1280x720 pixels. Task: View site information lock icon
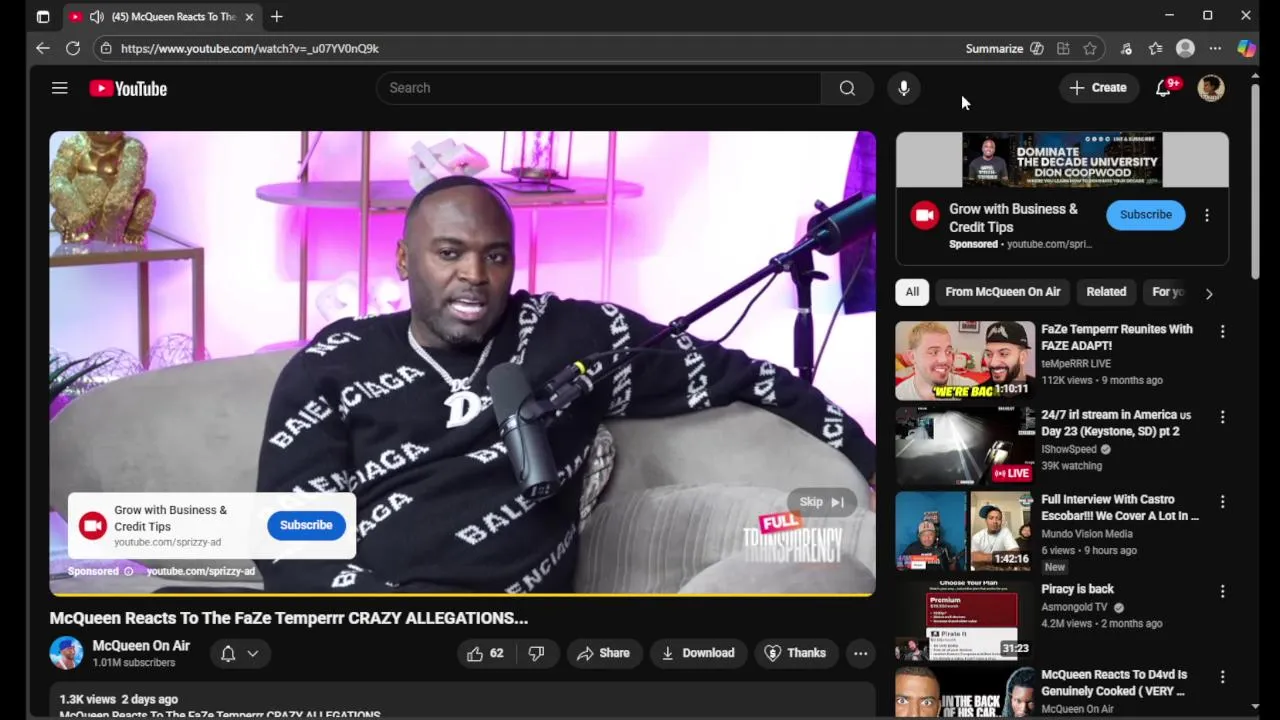(x=106, y=48)
